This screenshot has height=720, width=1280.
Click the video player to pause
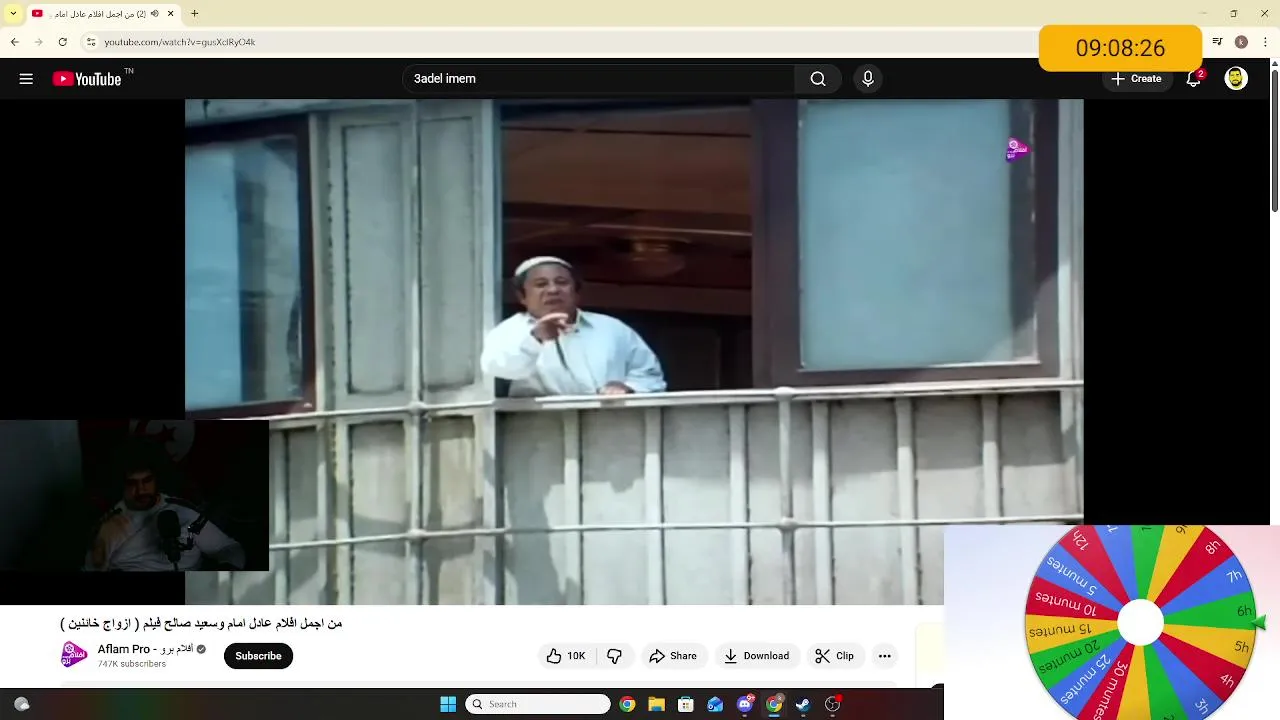point(634,350)
